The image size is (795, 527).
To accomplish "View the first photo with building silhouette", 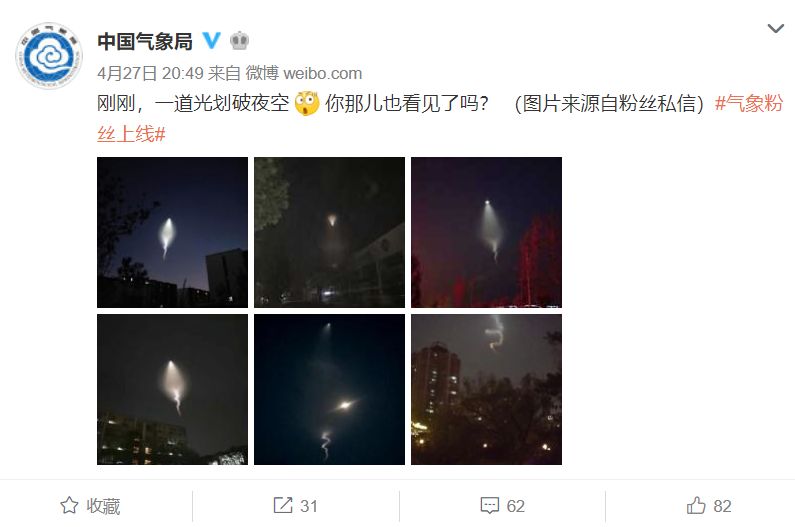I will coord(172,232).
